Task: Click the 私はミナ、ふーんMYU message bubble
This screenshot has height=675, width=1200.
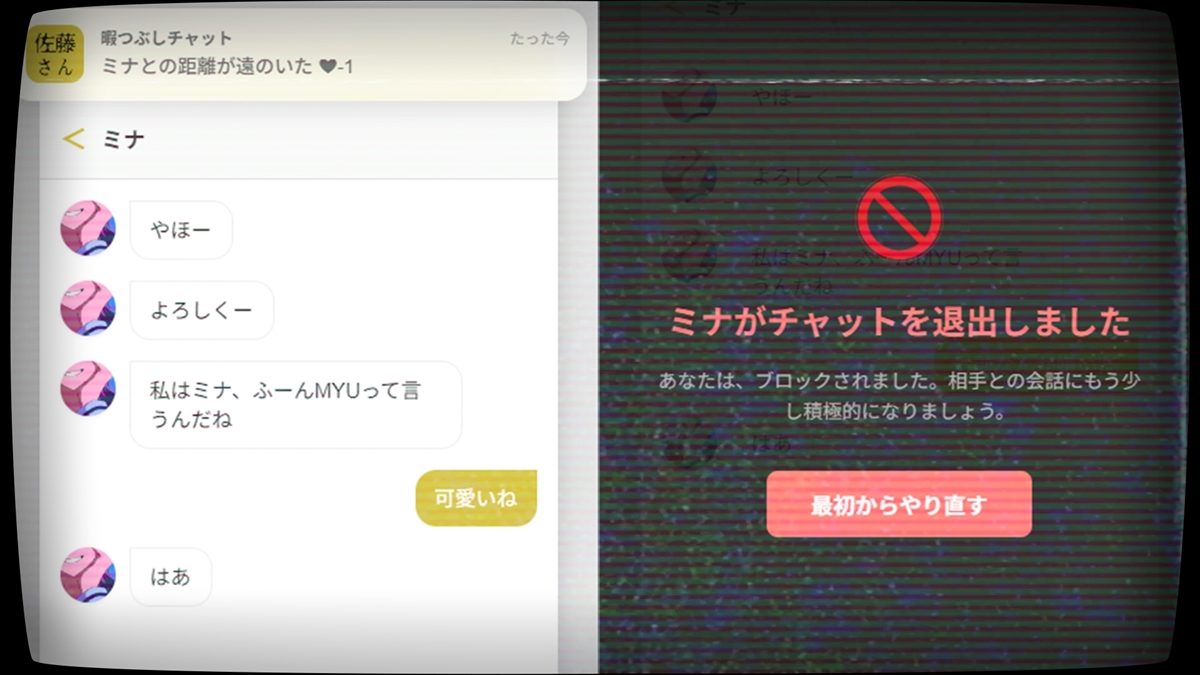Action: click(295, 404)
